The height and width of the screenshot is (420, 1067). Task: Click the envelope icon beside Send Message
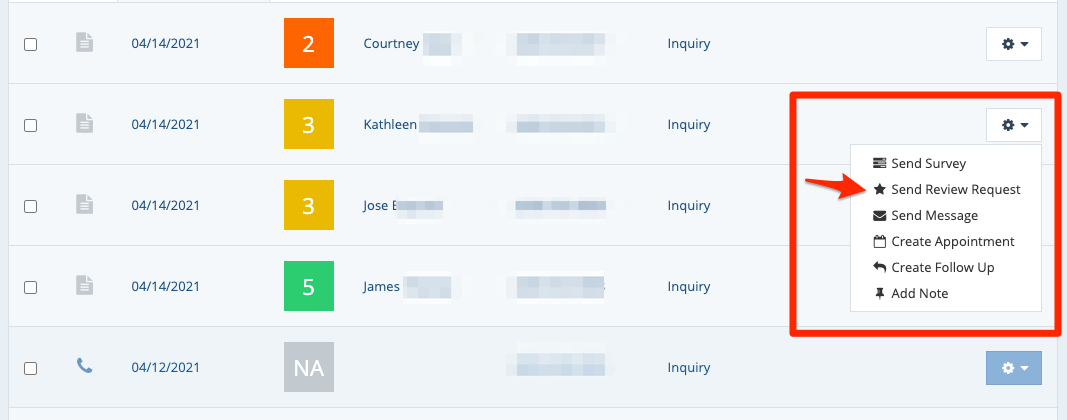[x=879, y=215]
